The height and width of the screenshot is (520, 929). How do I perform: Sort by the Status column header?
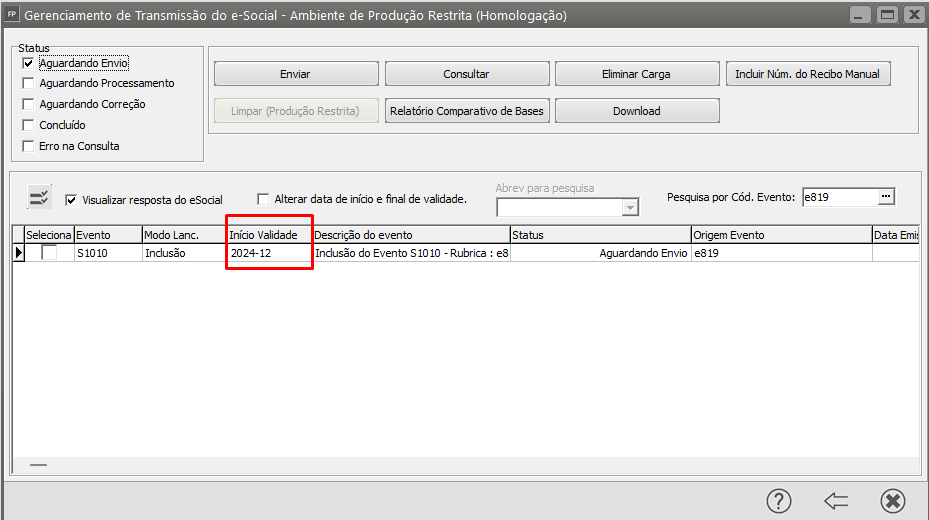click(600, 235)
